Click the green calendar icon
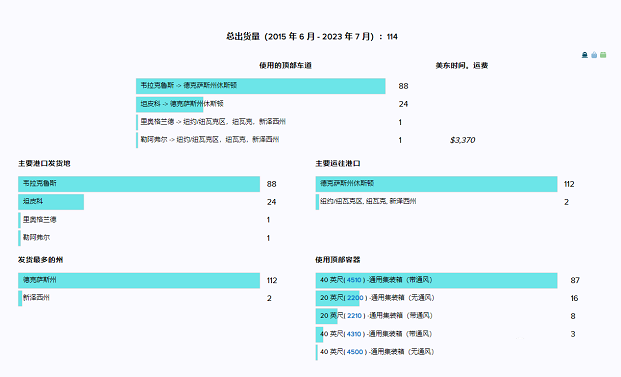The height and width of the screenshot is (377, 621). [x=603, y=55]
